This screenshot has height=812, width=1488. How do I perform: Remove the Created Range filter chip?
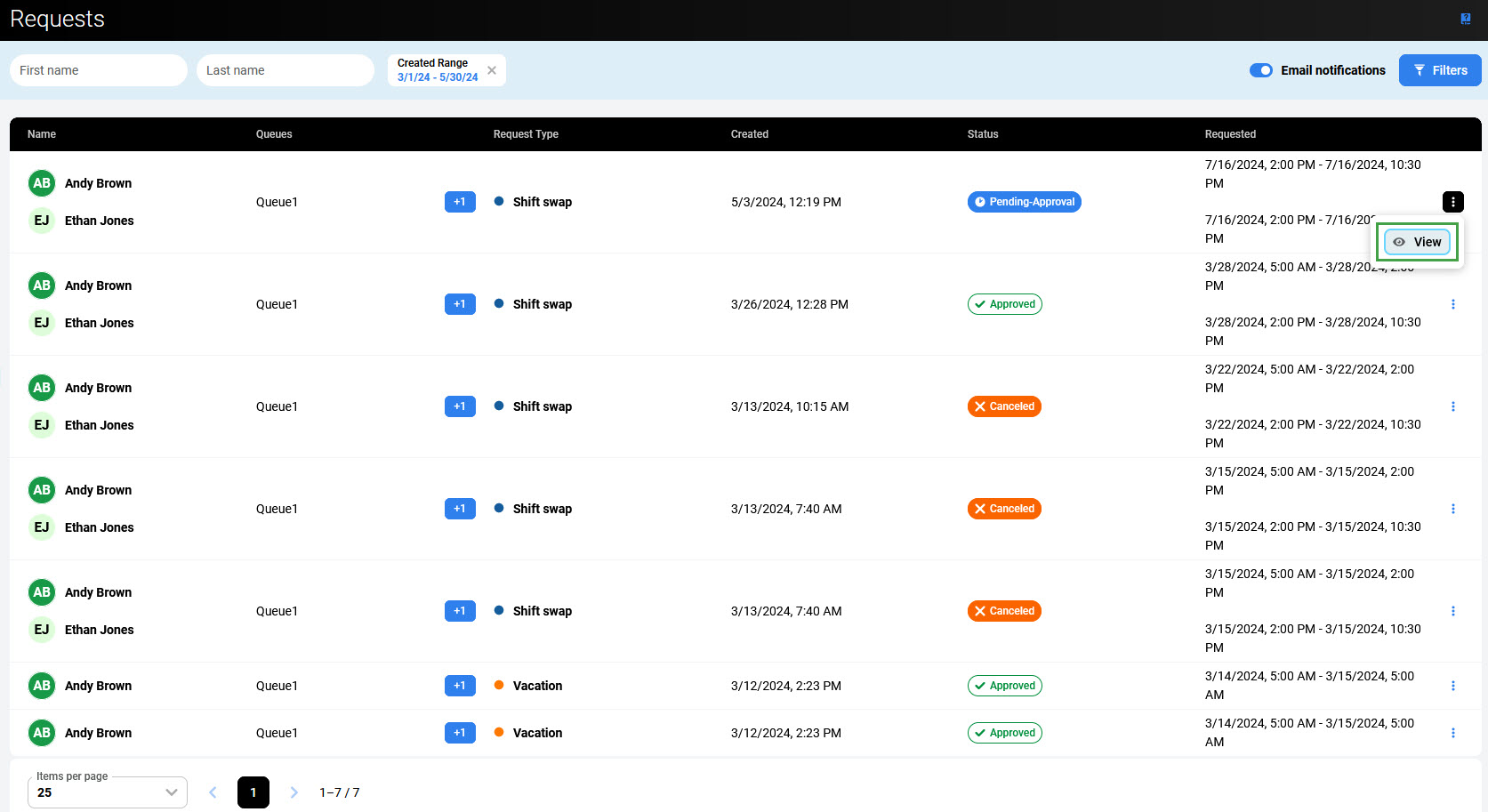pyautogui.click(x=492, y=70)
